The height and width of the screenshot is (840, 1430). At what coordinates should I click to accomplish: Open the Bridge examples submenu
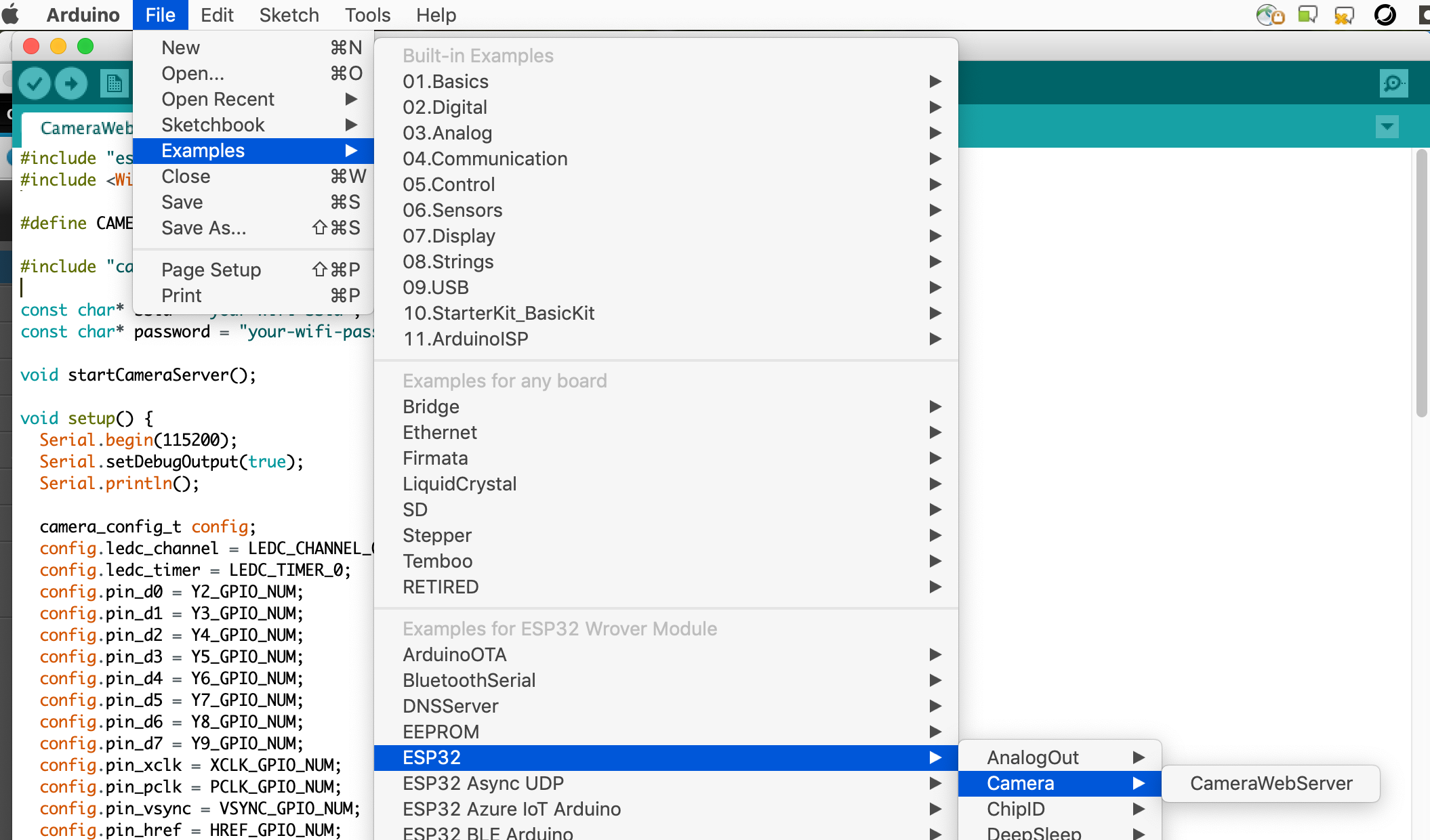(666, 406)
